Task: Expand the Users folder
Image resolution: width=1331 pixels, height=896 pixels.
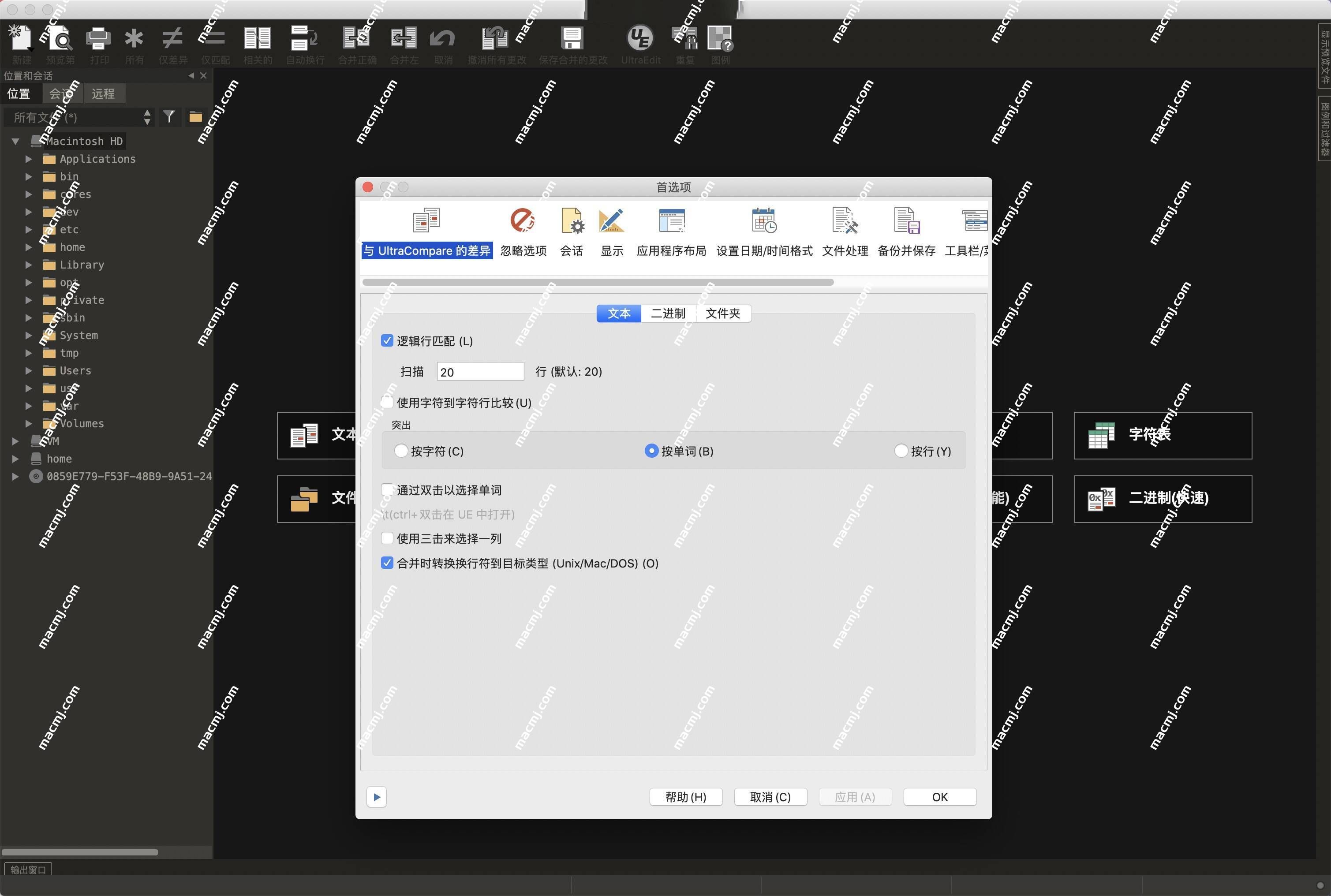Action: [x=29, y=370]
